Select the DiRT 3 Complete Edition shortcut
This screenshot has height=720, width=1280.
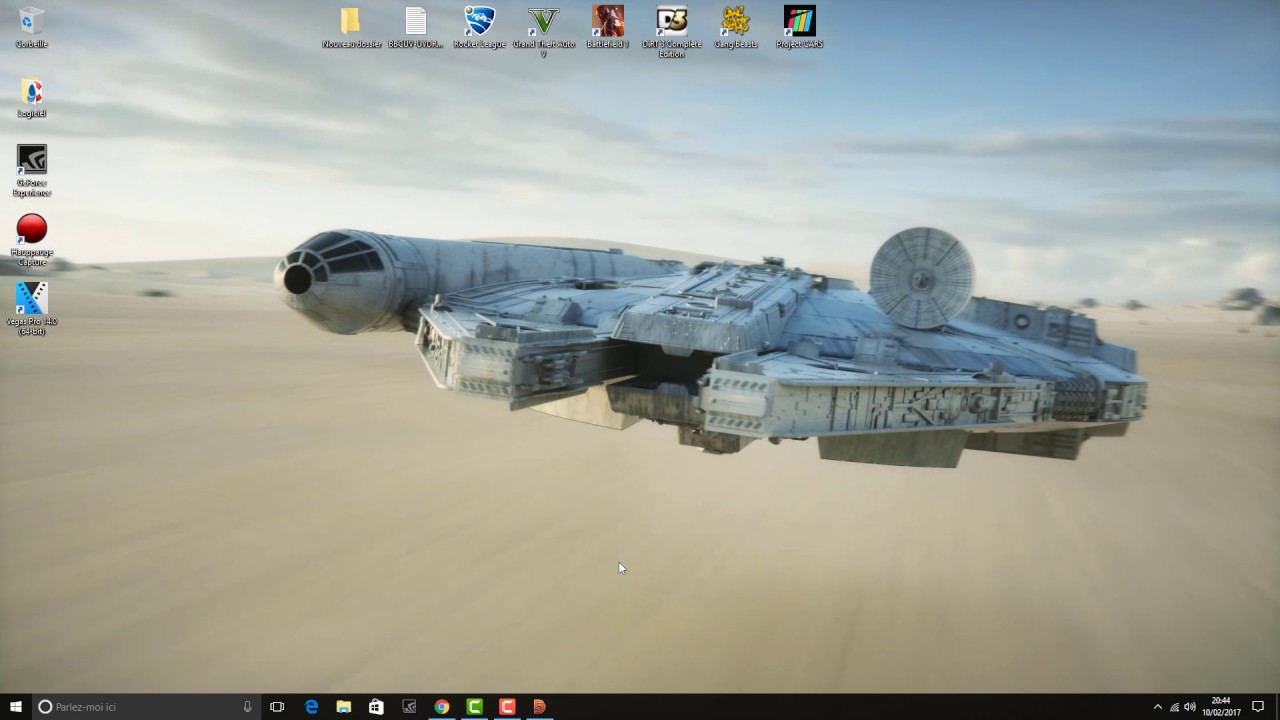[672, 32]
